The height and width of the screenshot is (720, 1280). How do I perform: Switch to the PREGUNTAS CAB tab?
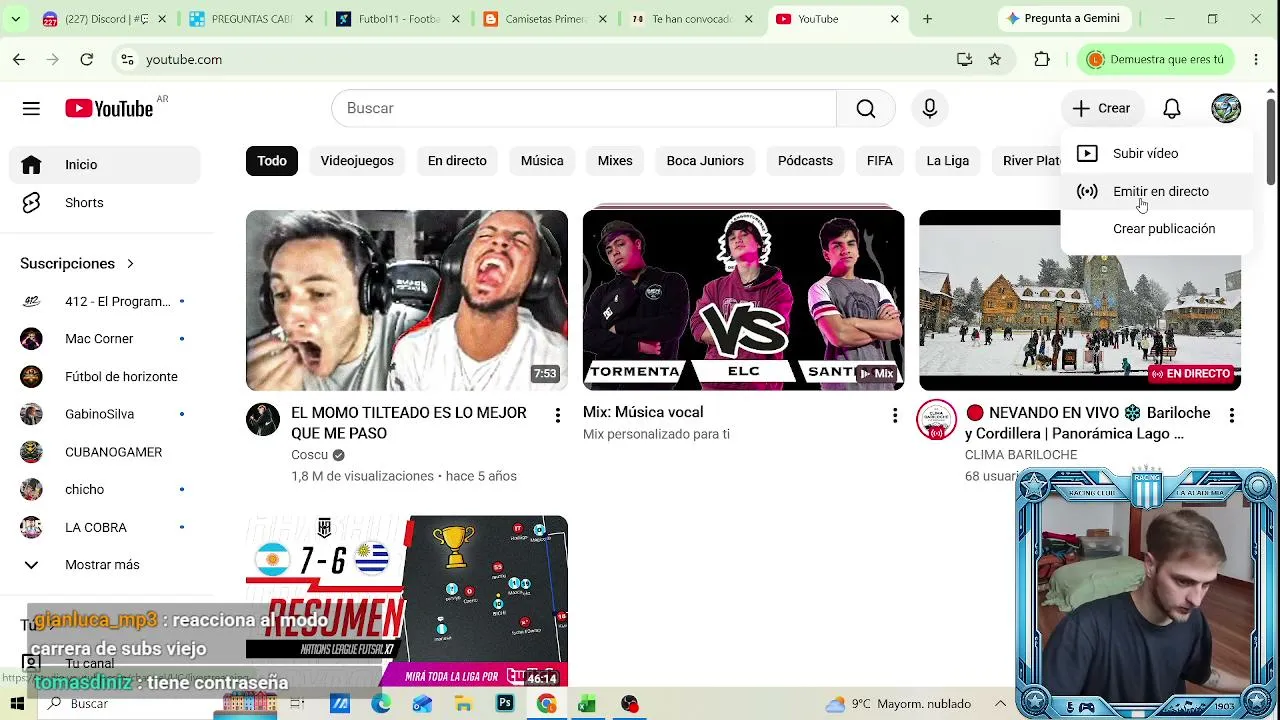point(250,19)
